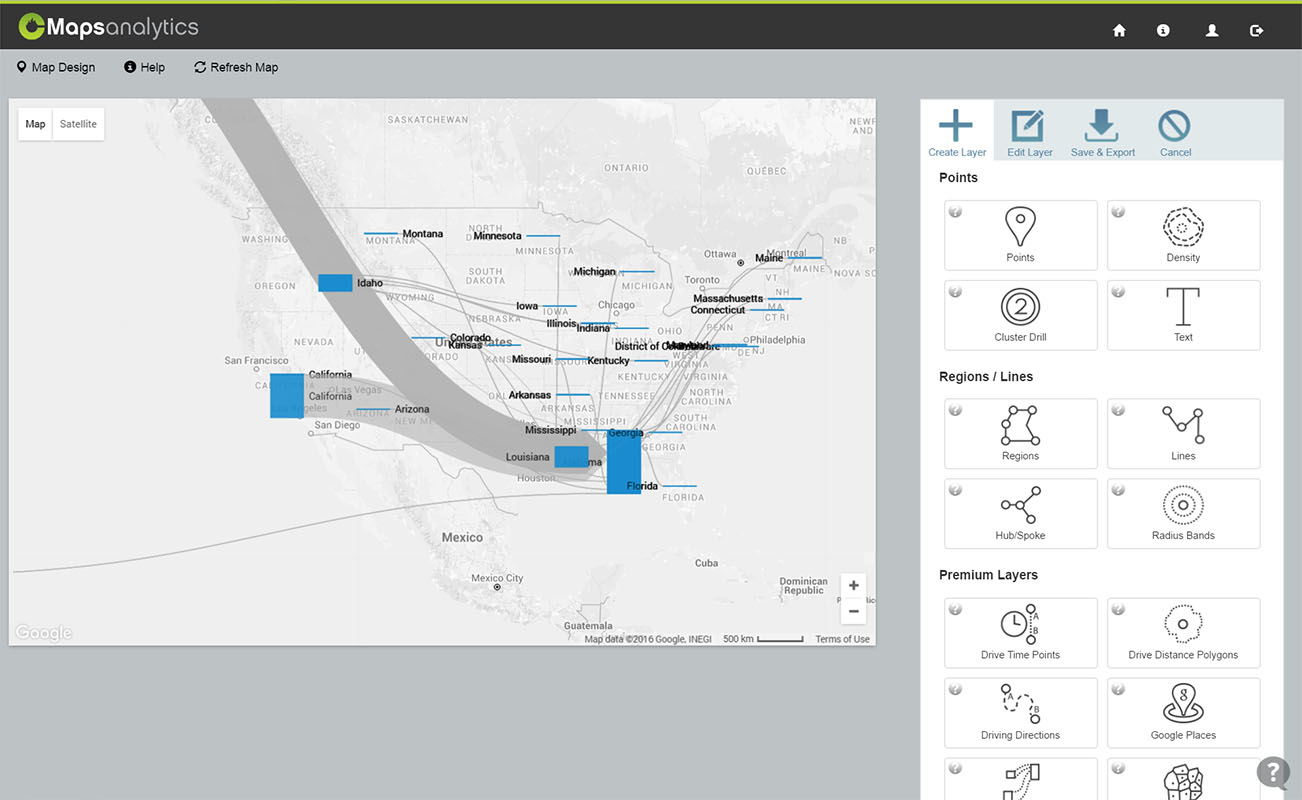
Task: Open the Help menu item
Action: tap(144, 67)
